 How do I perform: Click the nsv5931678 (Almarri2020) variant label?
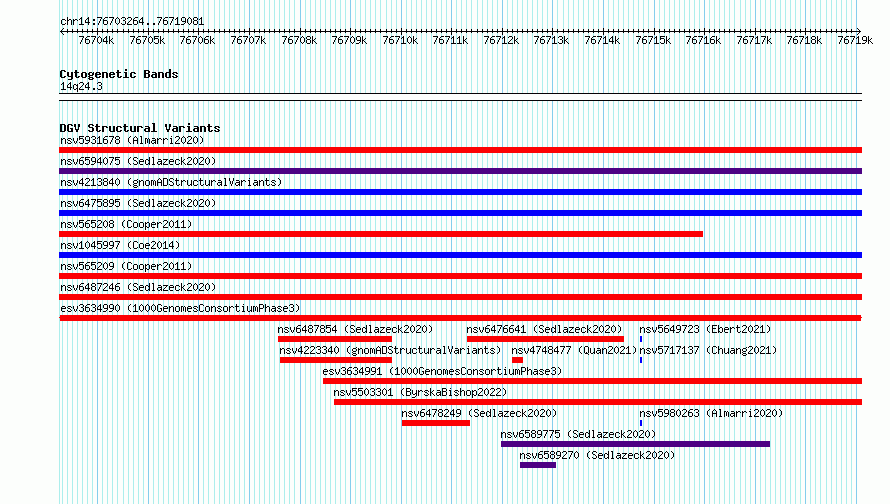(132, 140)
